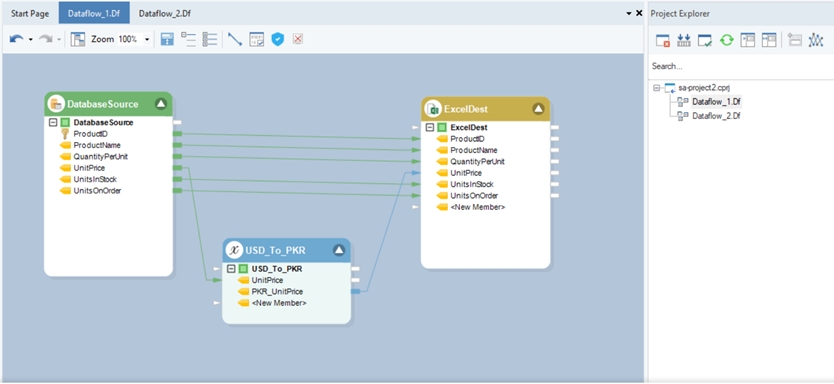Click the blue down-arrows import icon
The image size is (834, 384).
[684, 40]
